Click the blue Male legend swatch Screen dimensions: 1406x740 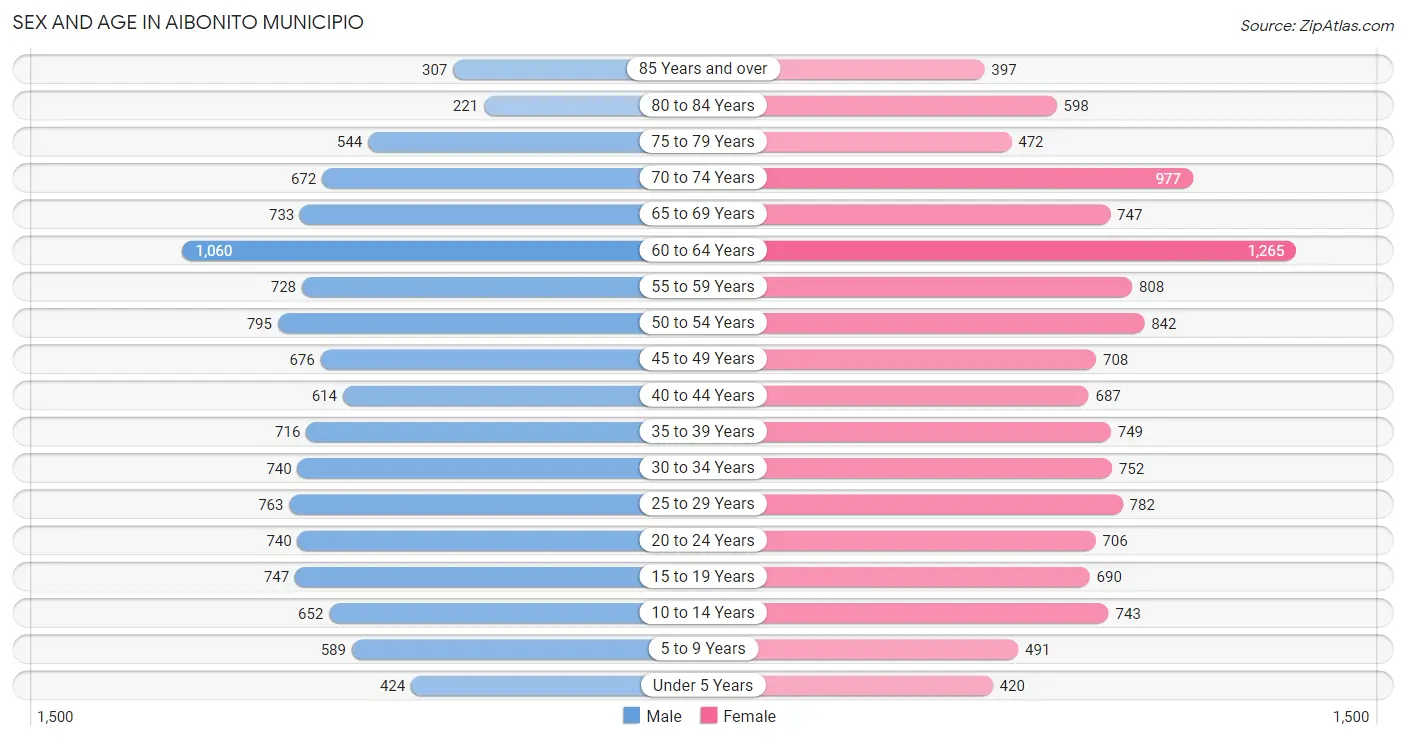click(631, 716)
